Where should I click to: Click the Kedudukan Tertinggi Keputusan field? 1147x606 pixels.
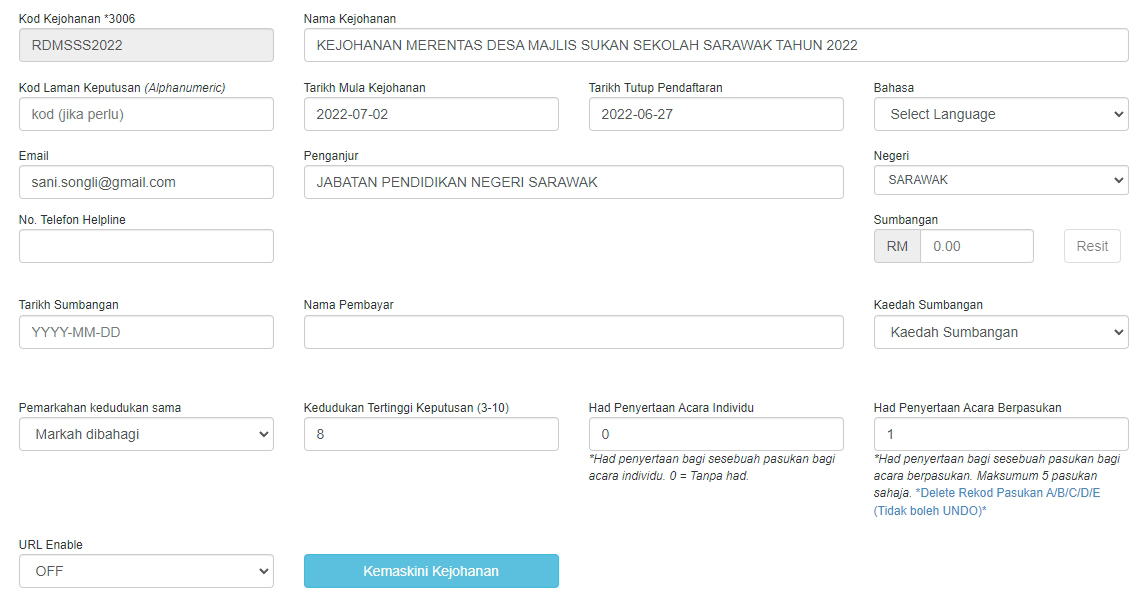[x=431, y=434]
